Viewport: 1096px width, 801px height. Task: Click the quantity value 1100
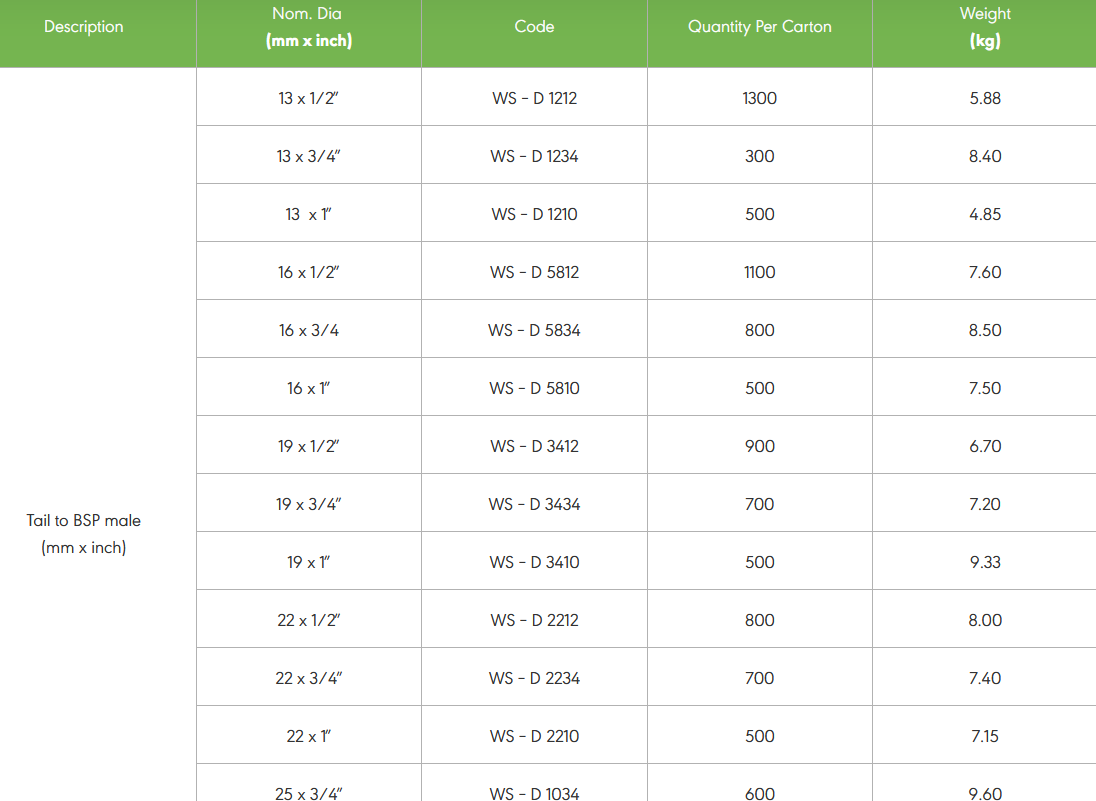click(759, 272)
